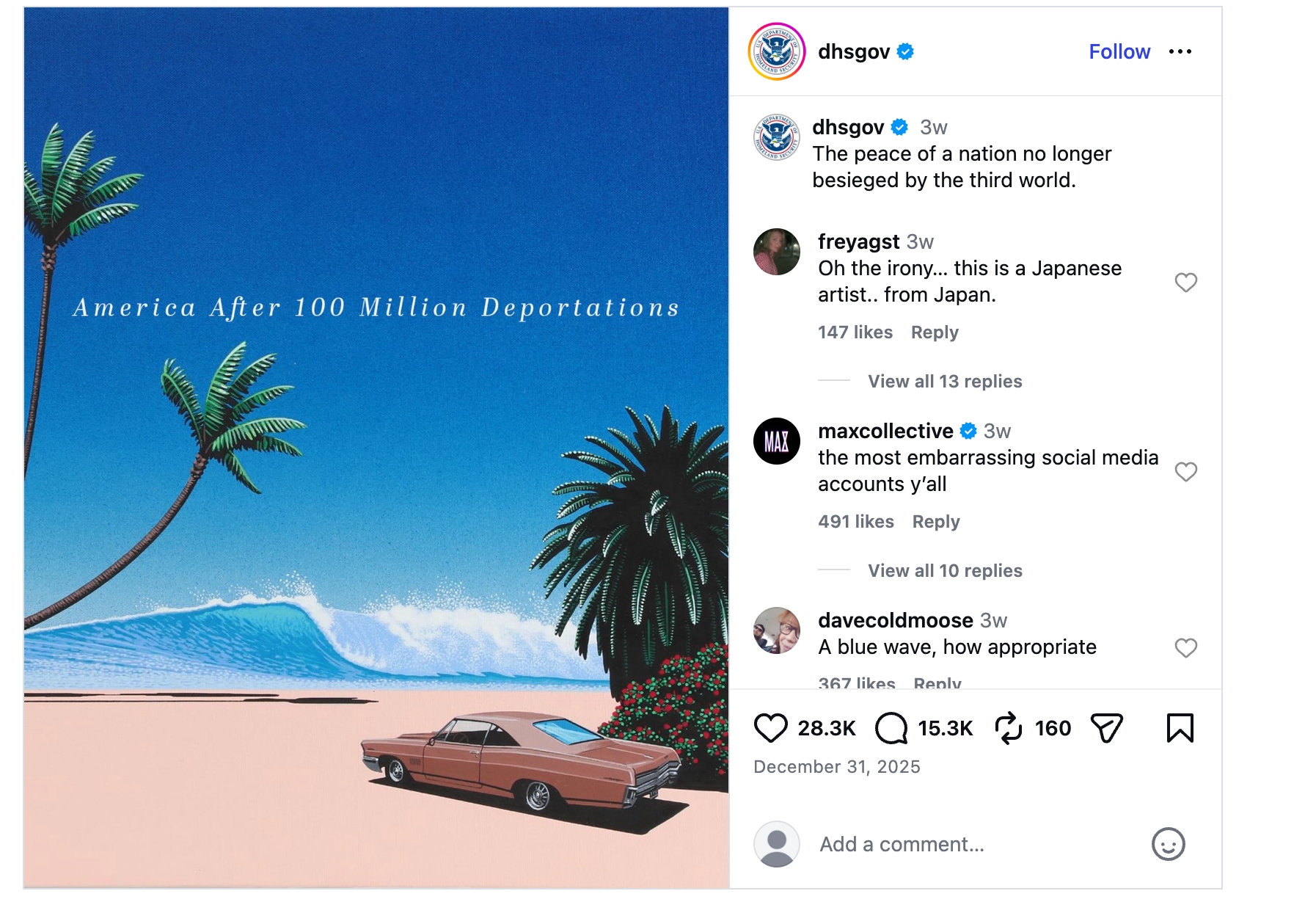
Task: Click the Follow button for dhsgov
Action: (1119, 51)
